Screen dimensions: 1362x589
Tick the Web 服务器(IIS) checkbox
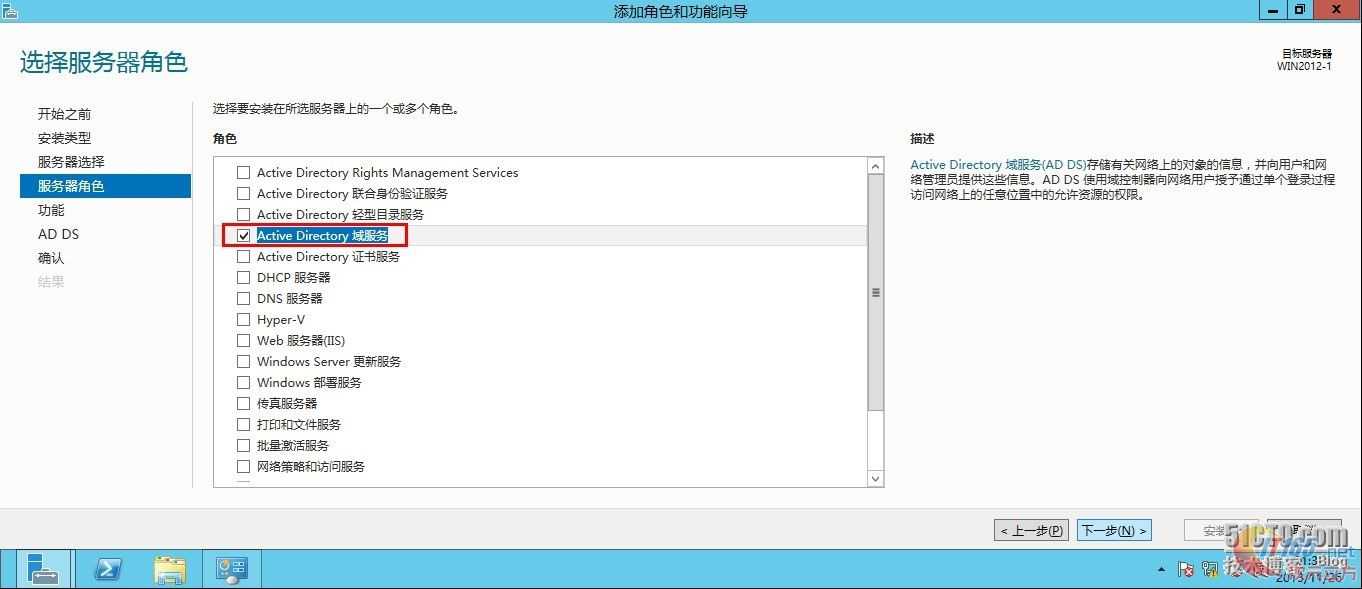coord(243,341)
